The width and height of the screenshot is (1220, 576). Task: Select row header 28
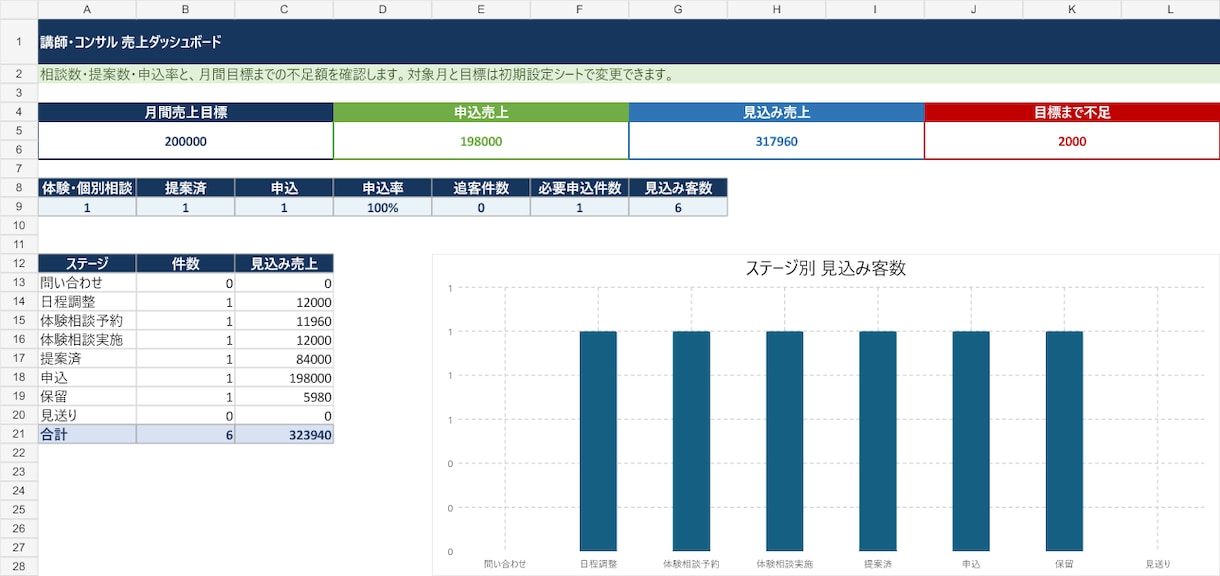[19, 567]
